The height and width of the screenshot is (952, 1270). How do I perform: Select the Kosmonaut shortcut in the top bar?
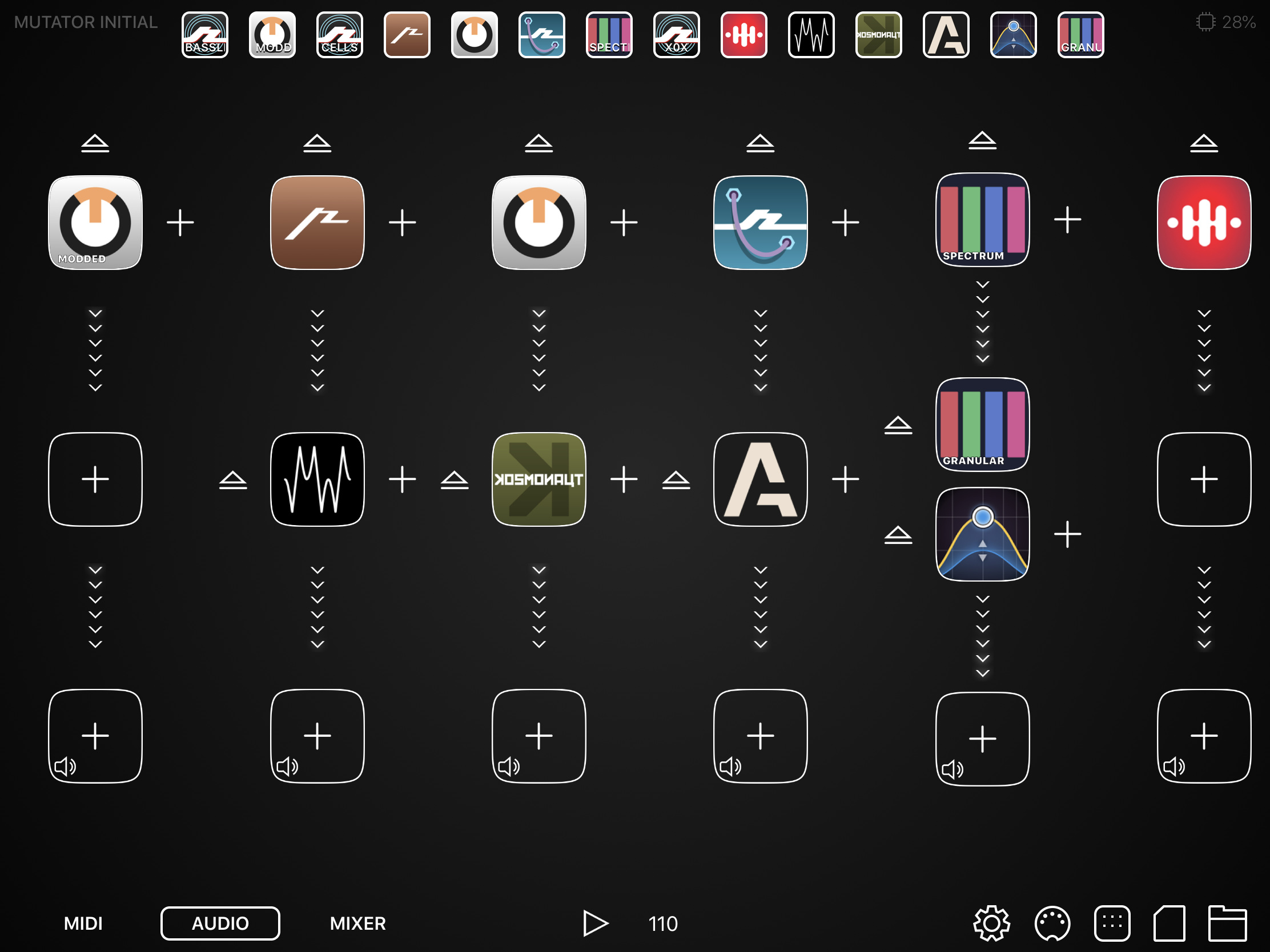point(878,35)
